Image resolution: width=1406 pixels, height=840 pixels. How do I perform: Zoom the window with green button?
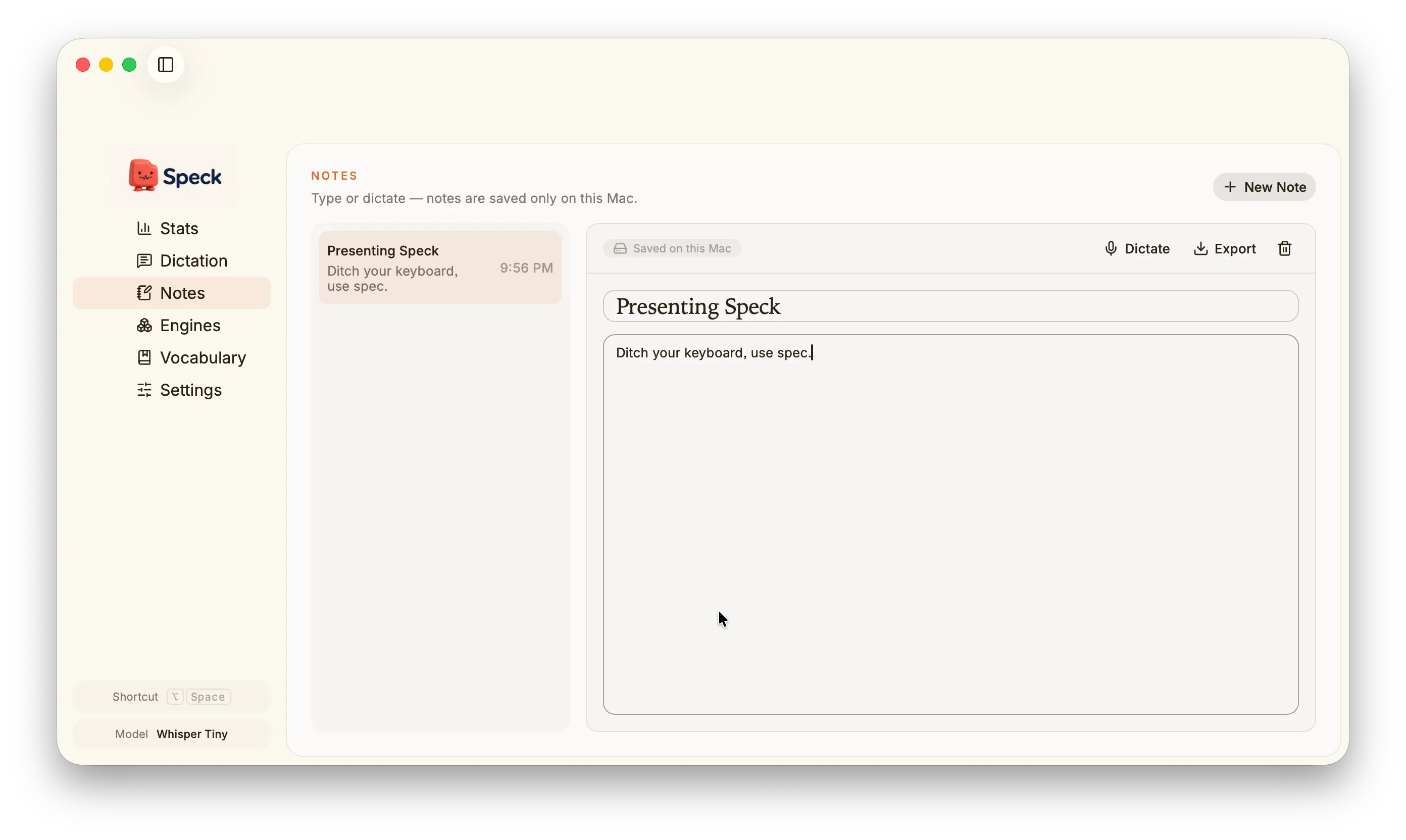pyautogui.click(x=129, y=65)
